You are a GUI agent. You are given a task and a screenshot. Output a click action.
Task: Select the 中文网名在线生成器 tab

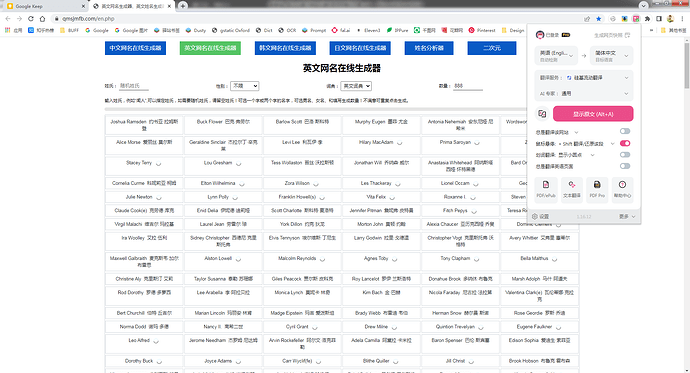tap(136, 48)
